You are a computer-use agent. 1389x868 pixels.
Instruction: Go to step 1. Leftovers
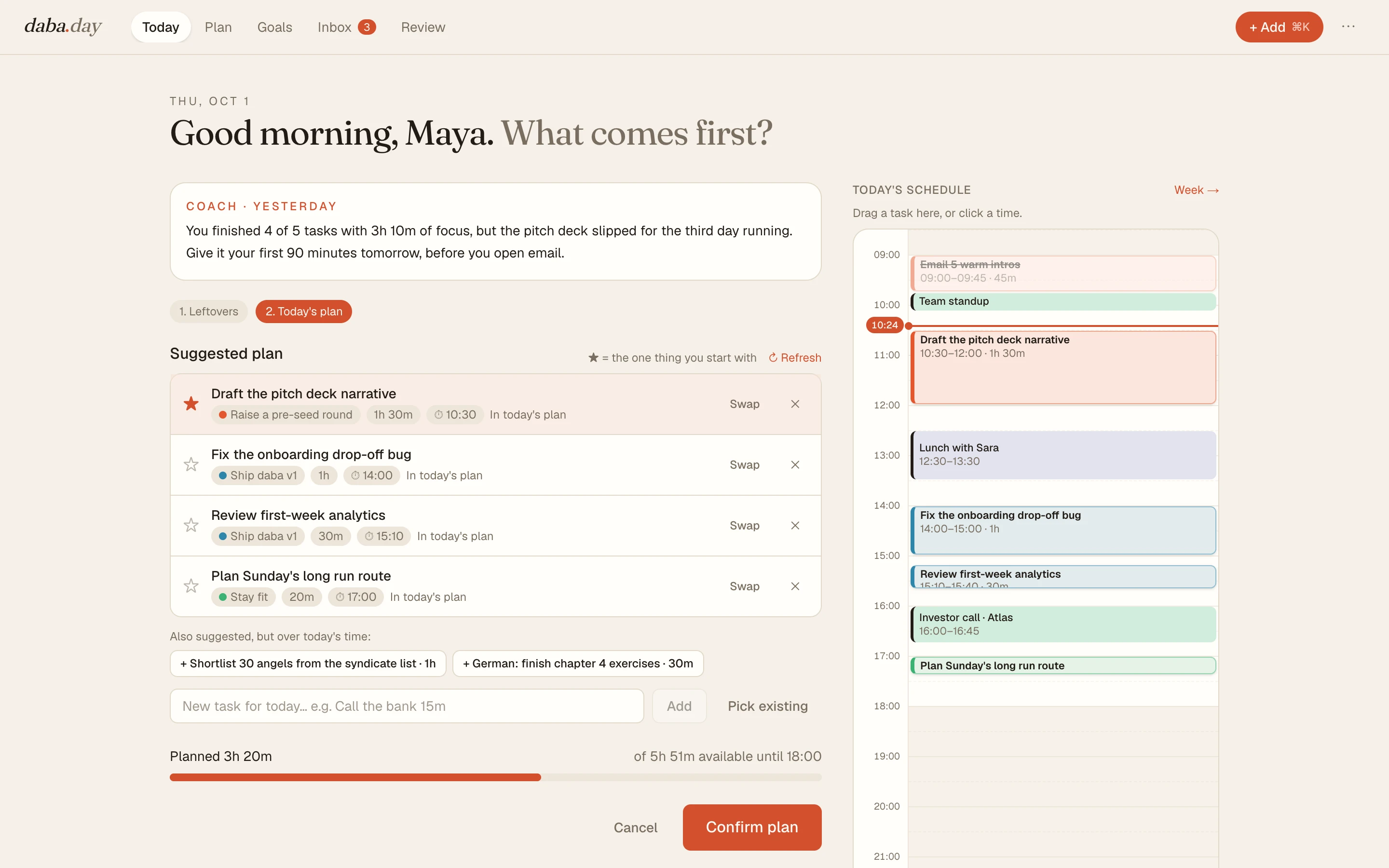(x=208, y=311)
